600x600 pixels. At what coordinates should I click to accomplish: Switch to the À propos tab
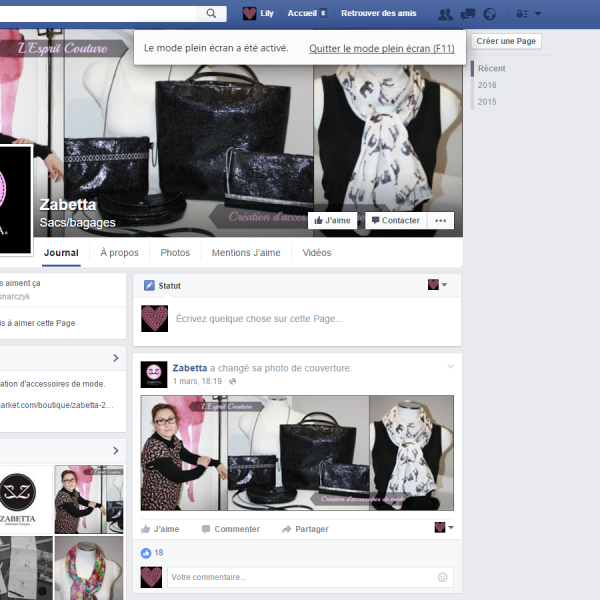(x=120, y=253)
